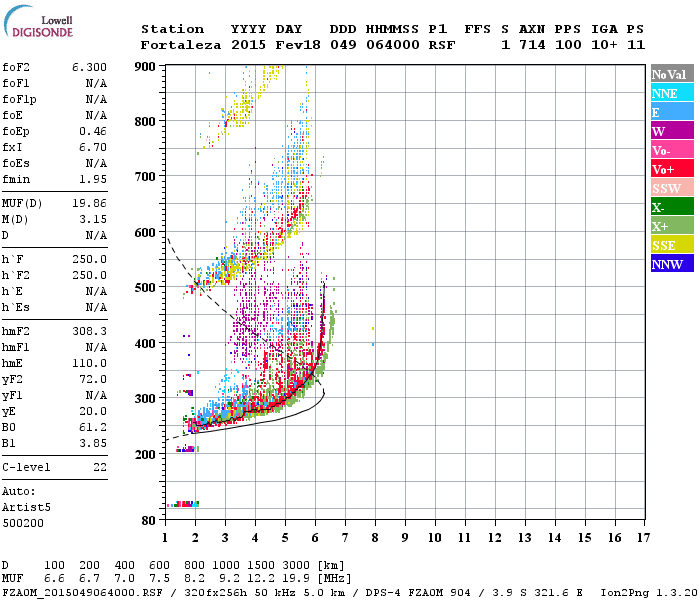
Task: Click the fmin value 1.95
Action: pyautogui.click(x=93, y=179)
